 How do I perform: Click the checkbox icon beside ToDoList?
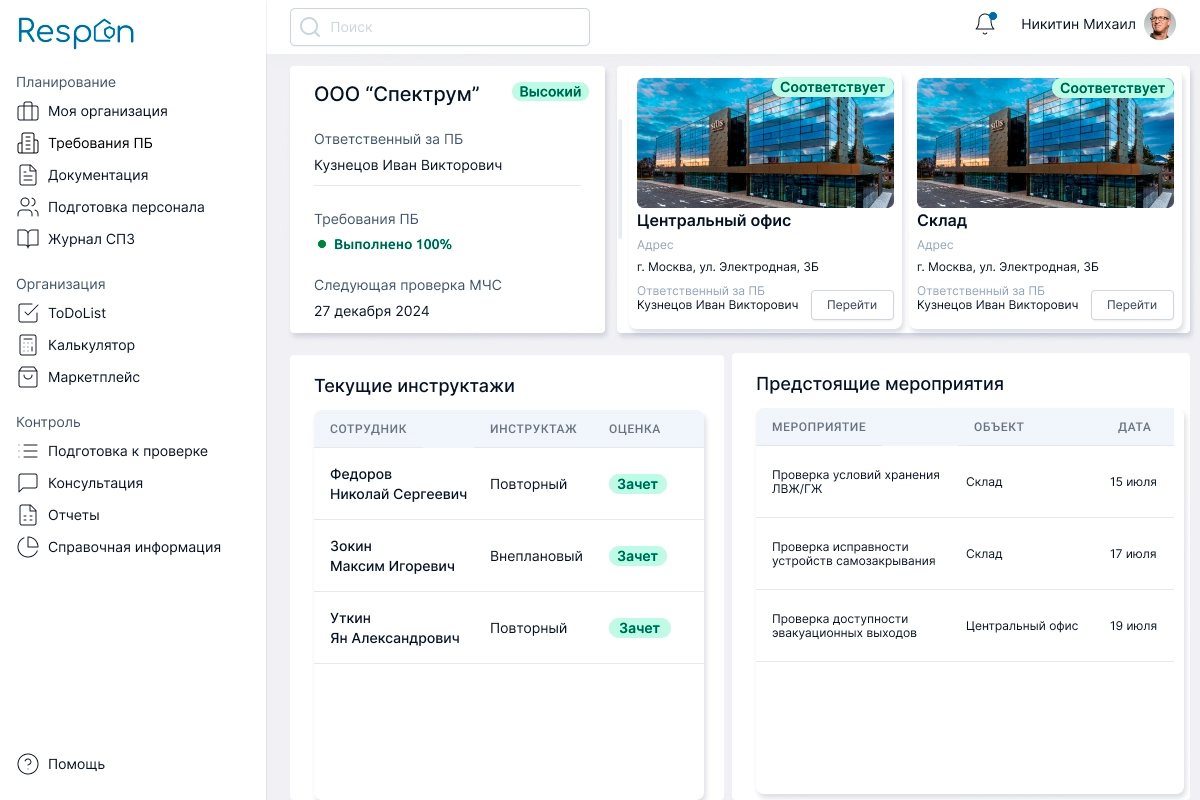tap(28, 313)
